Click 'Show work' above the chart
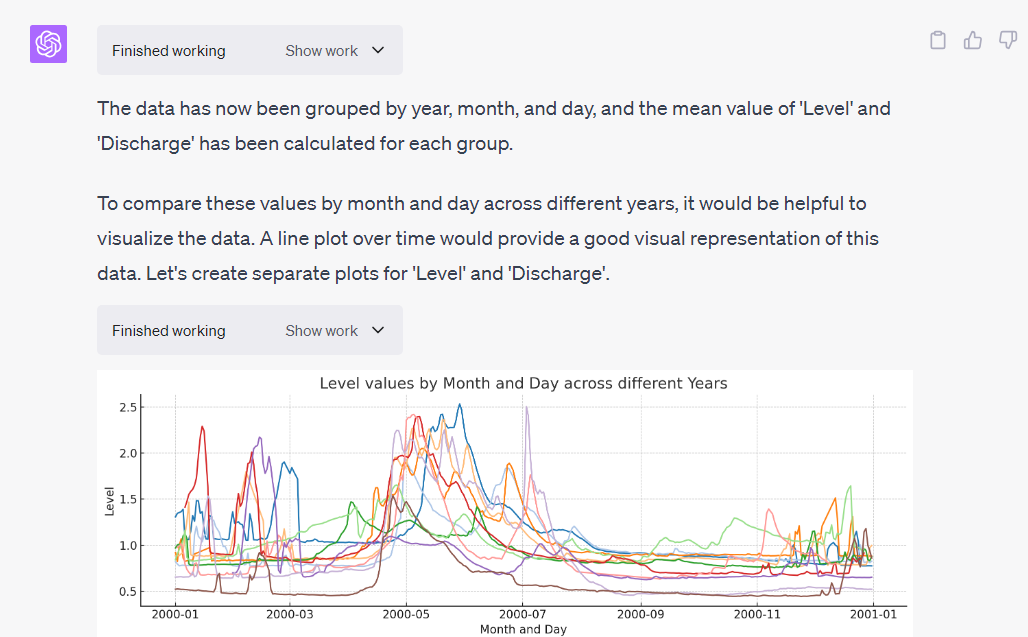This screenshot has width=1028, height=637. 321,330
